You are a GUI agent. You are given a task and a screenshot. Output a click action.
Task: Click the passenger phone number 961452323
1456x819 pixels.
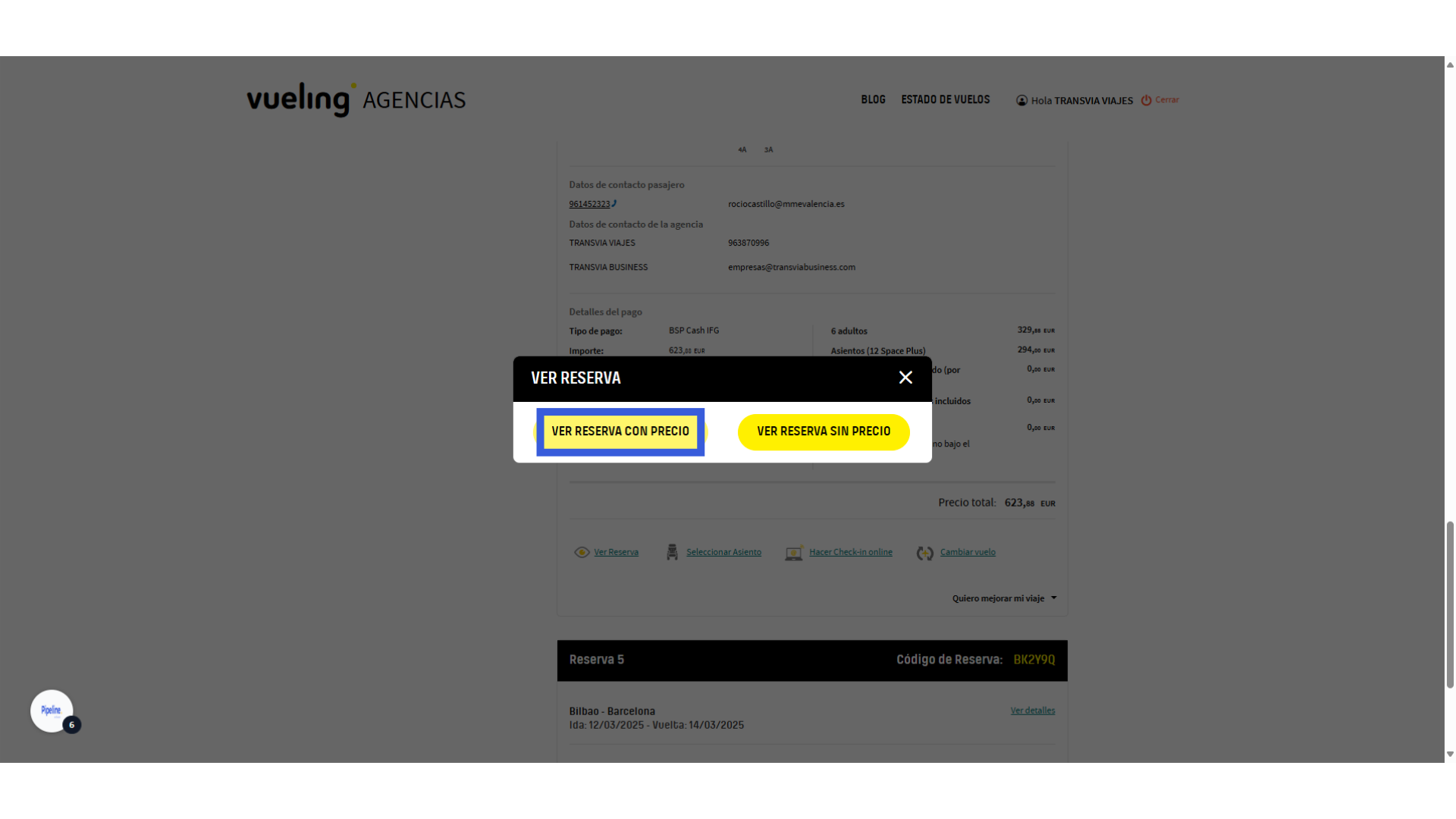[589, 204]
